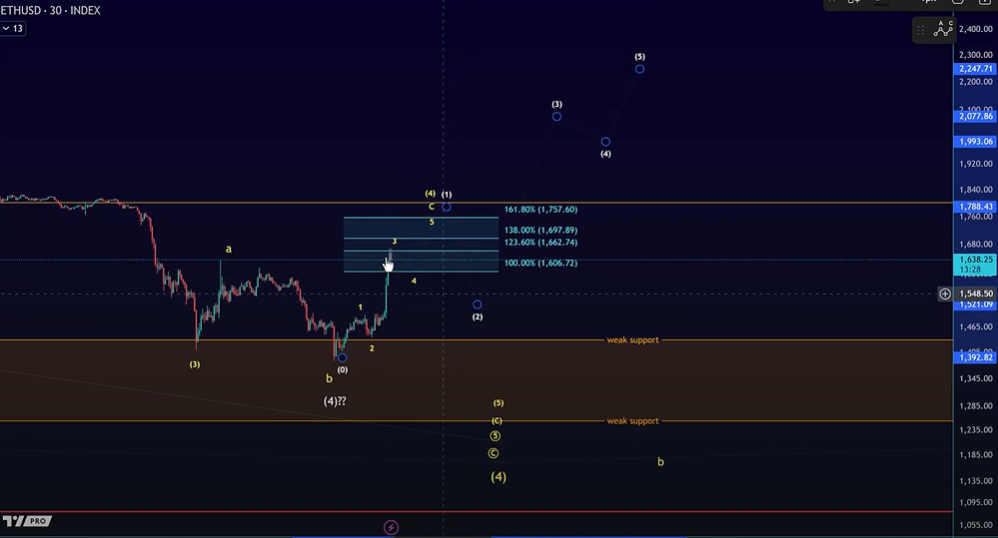Click the Elliott wave ABC pattern tool icon

tap(943, 30)
